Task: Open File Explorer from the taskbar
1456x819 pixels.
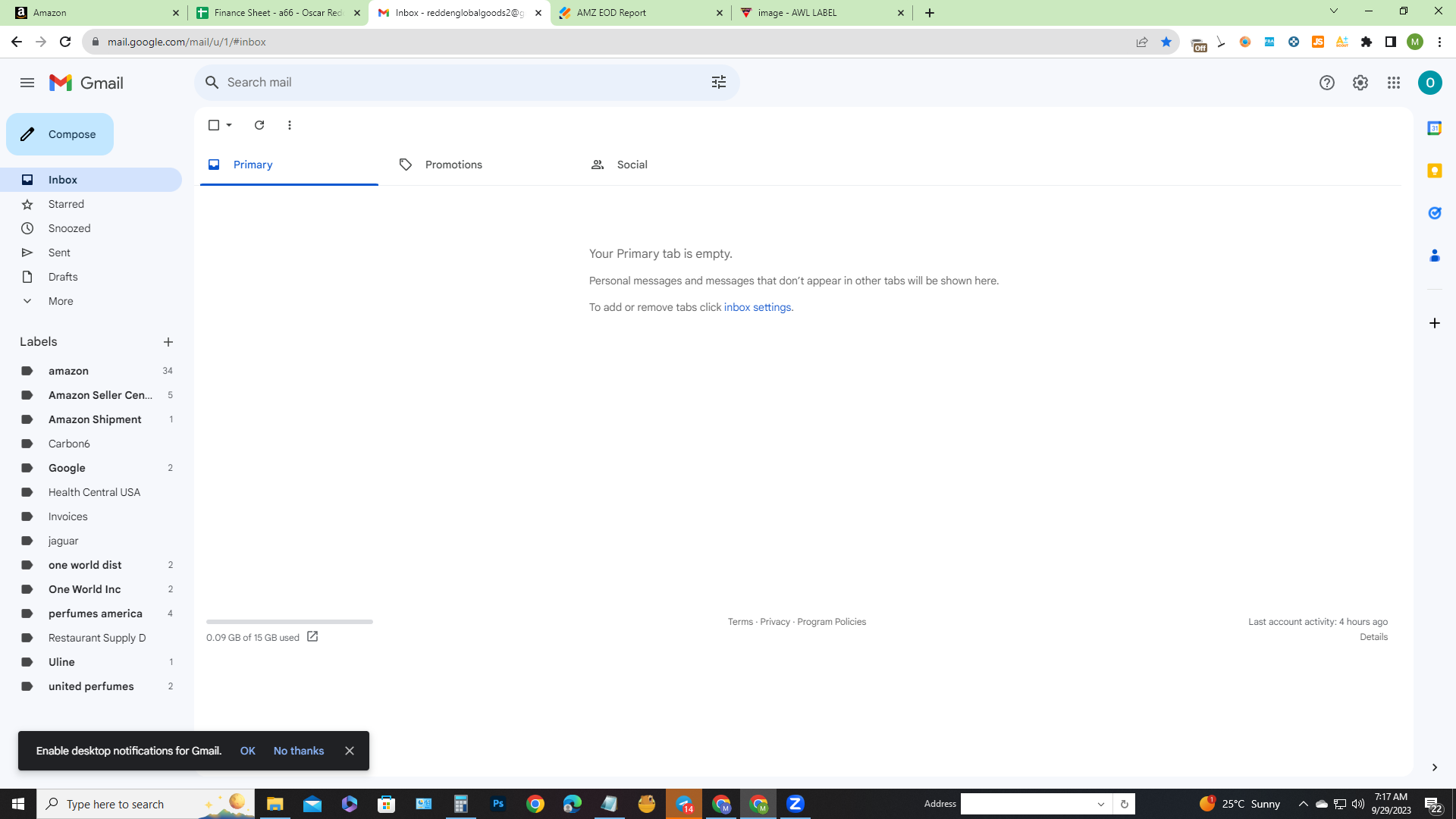Action: click(275, 804)
